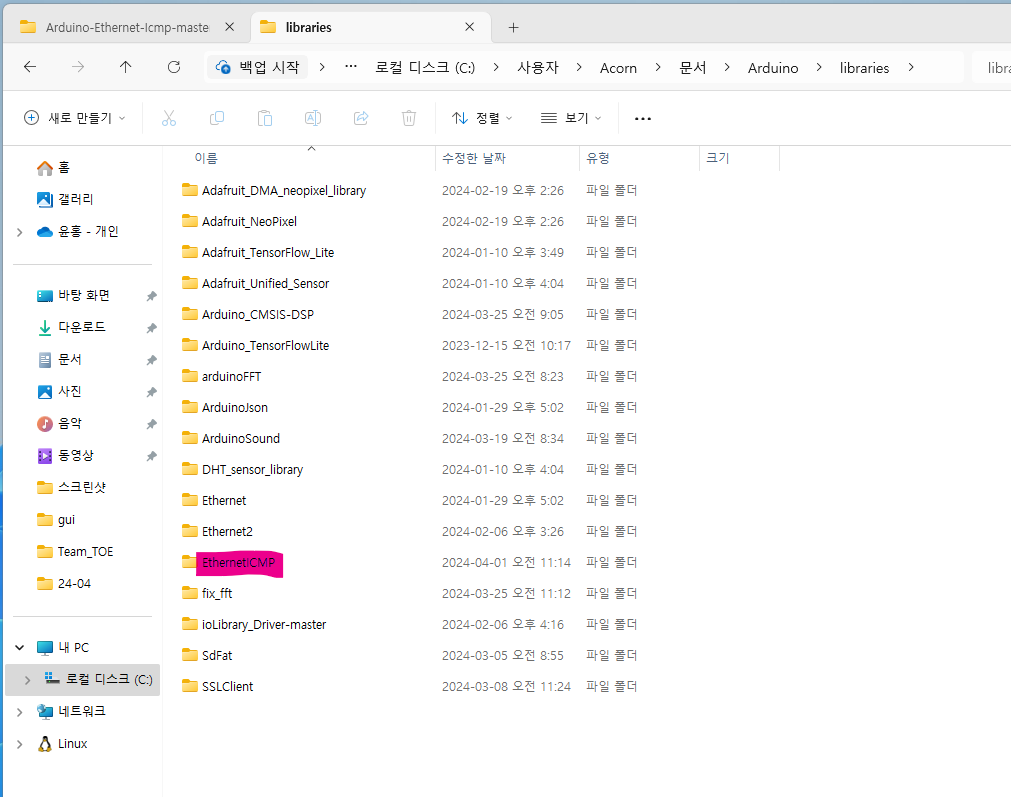Open the 정렬 sort dropdown
Image resolution: width=1011 pixels, height=797 pixels.
[482, 118]
